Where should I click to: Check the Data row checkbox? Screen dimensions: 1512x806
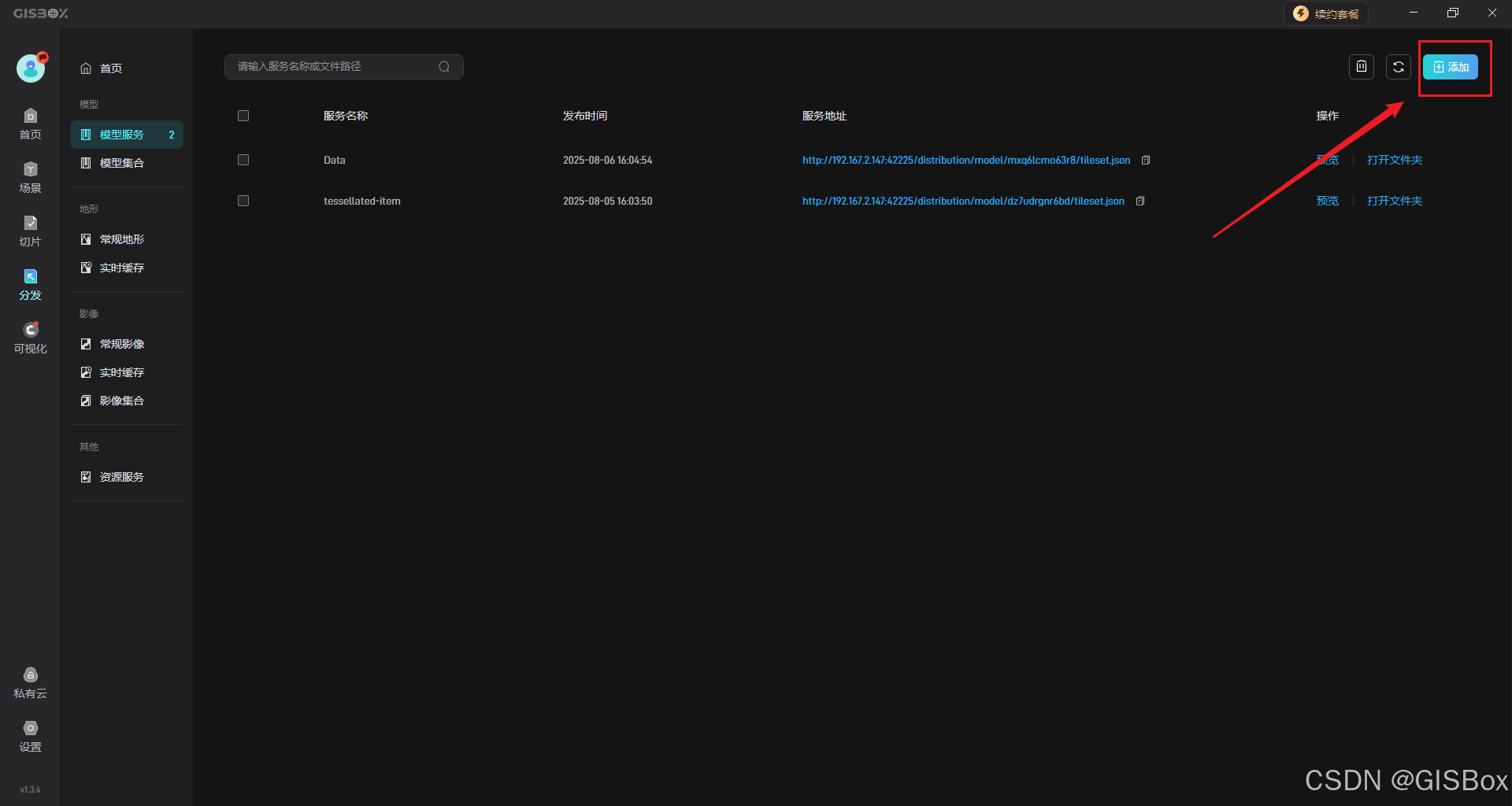pyautogui.click(x=243, y=160)
